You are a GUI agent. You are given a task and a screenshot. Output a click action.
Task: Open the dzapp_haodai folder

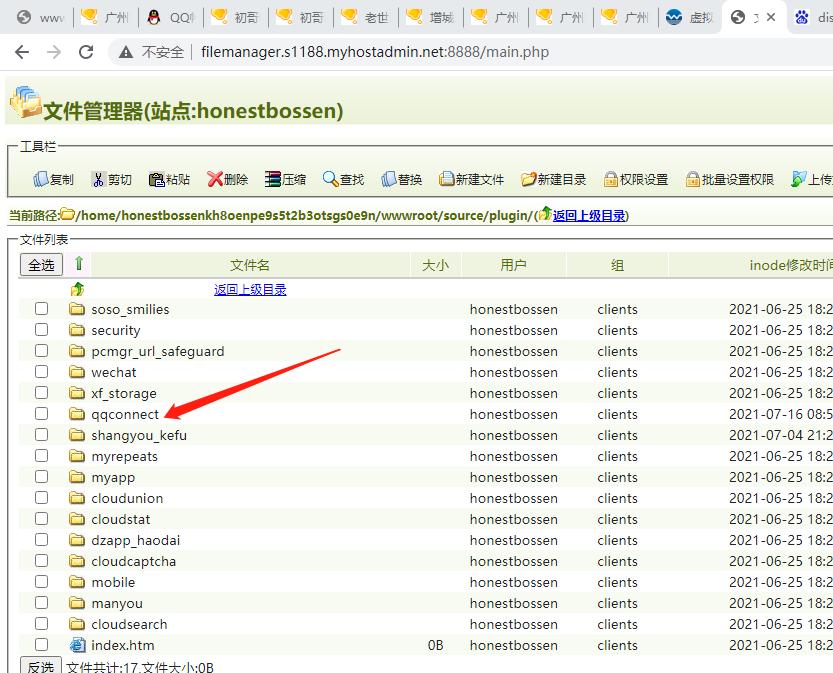[x=135, y=540]
